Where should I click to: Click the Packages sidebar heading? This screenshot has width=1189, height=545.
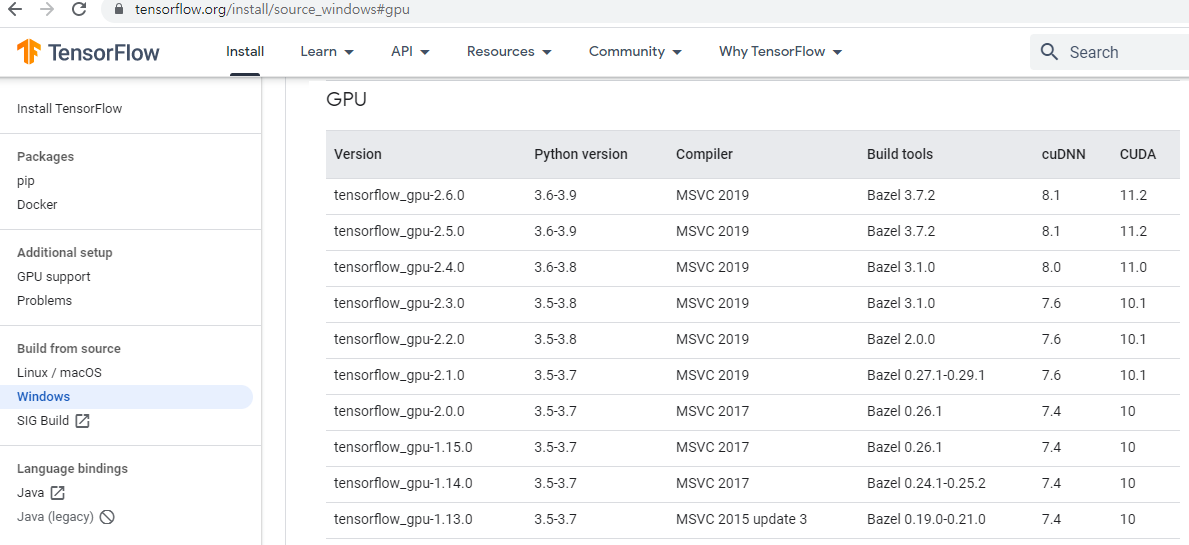tap(45, 157)
